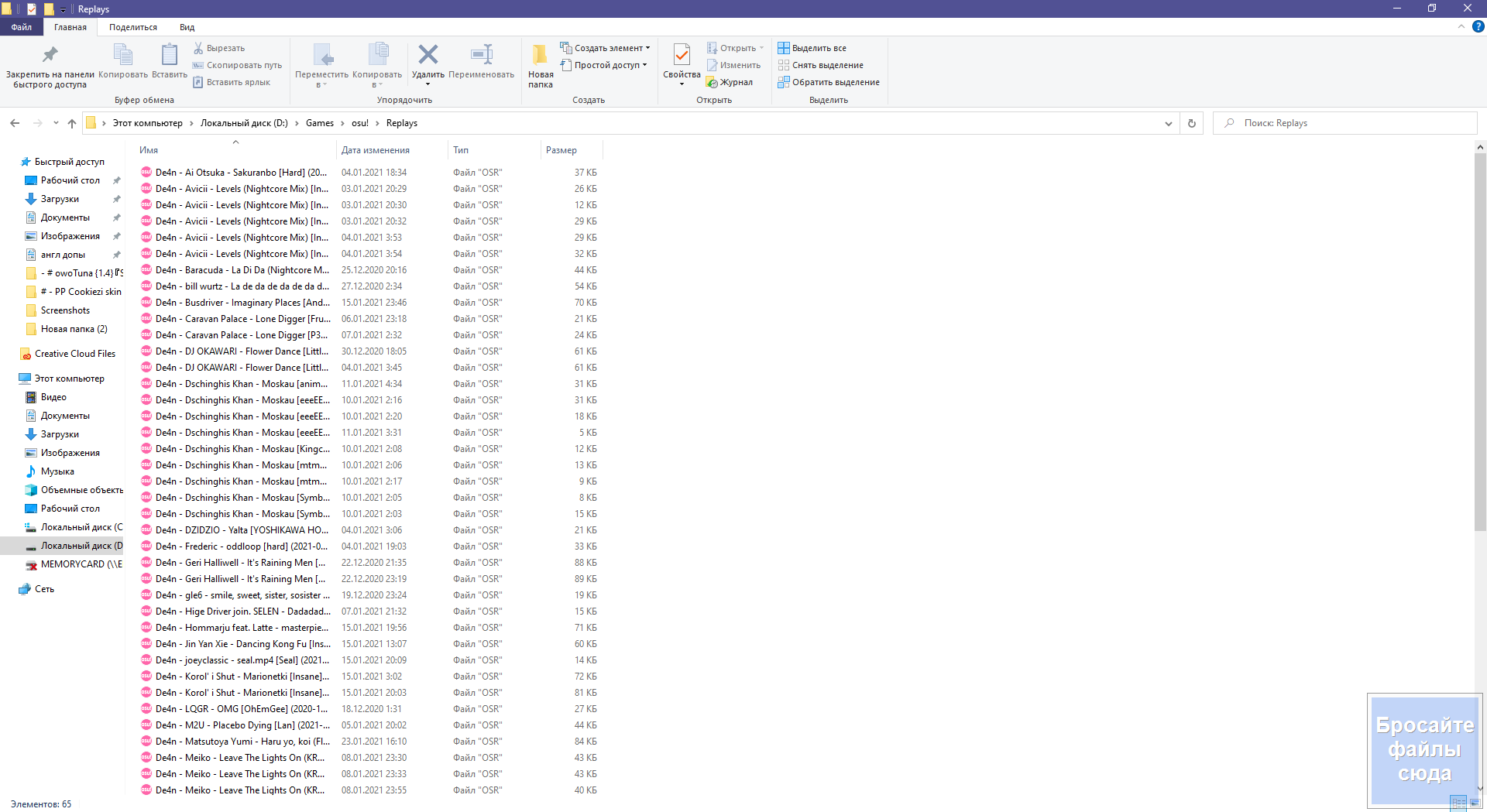Click the Pin to Quick Access icon
This screenshot has width=1487, height=812.
click(50, 55)
